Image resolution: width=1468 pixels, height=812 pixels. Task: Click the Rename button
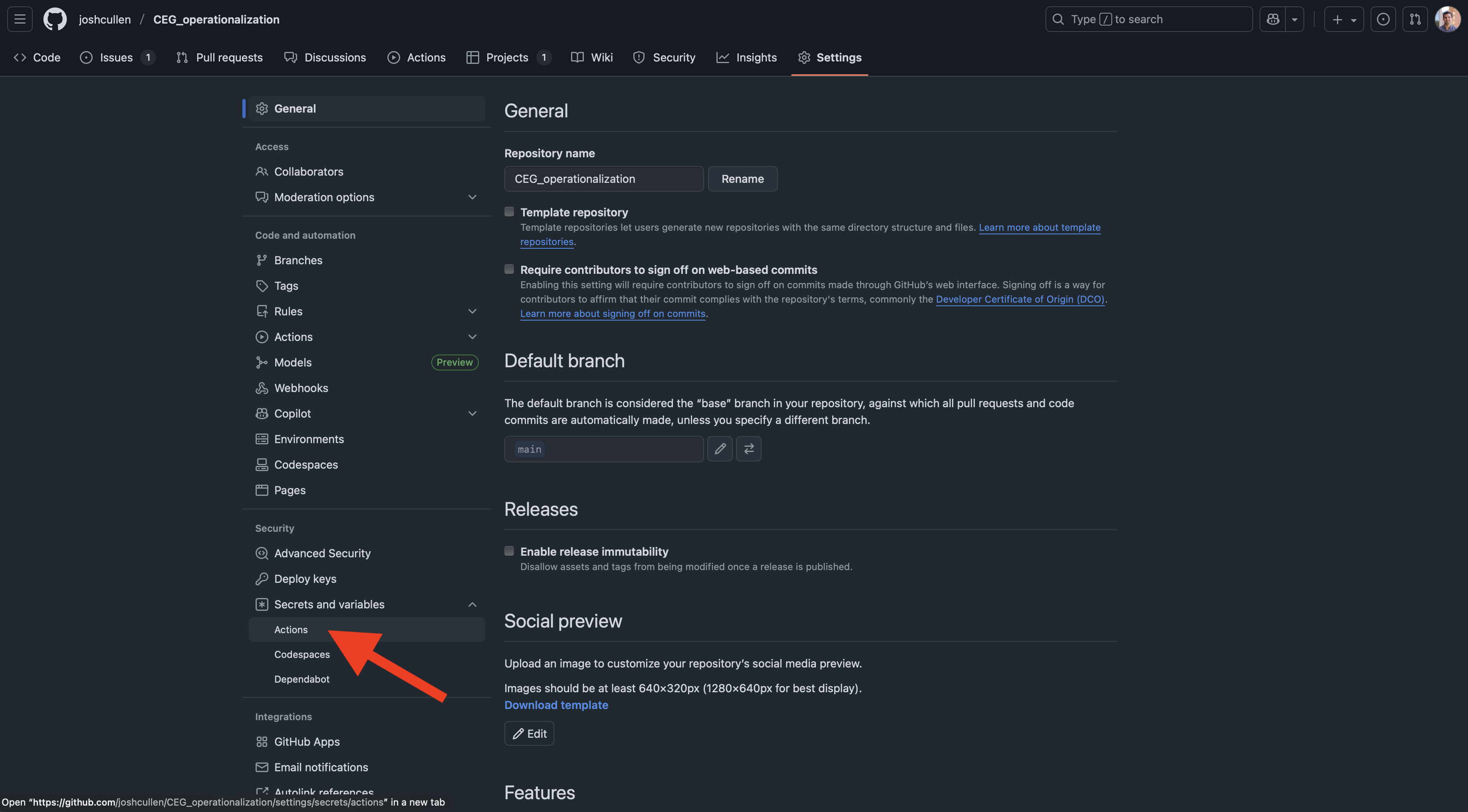(x=742, y=179)
